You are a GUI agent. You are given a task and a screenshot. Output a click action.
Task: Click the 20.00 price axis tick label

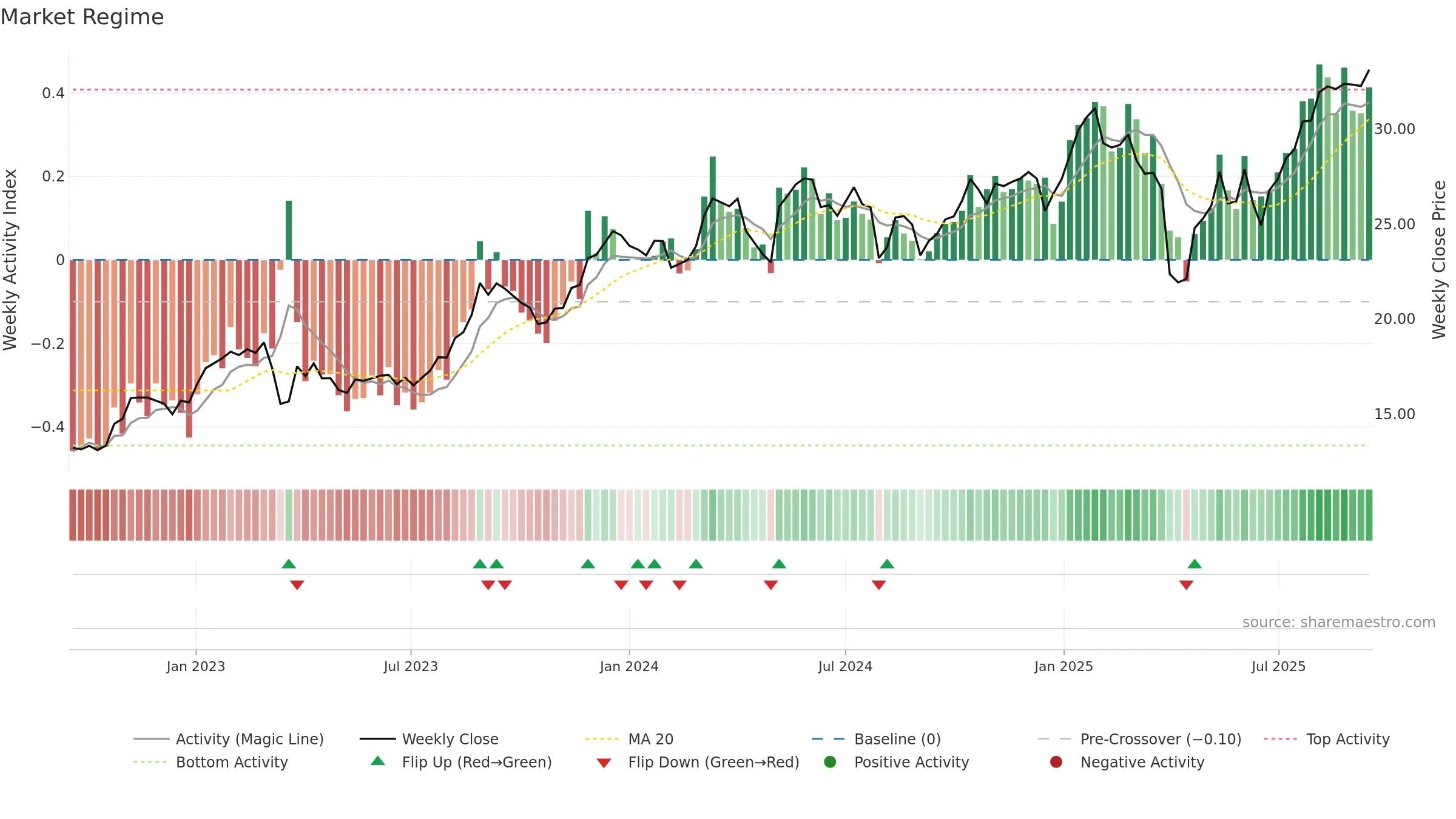pyautogui.click(x=1395, y=319)
